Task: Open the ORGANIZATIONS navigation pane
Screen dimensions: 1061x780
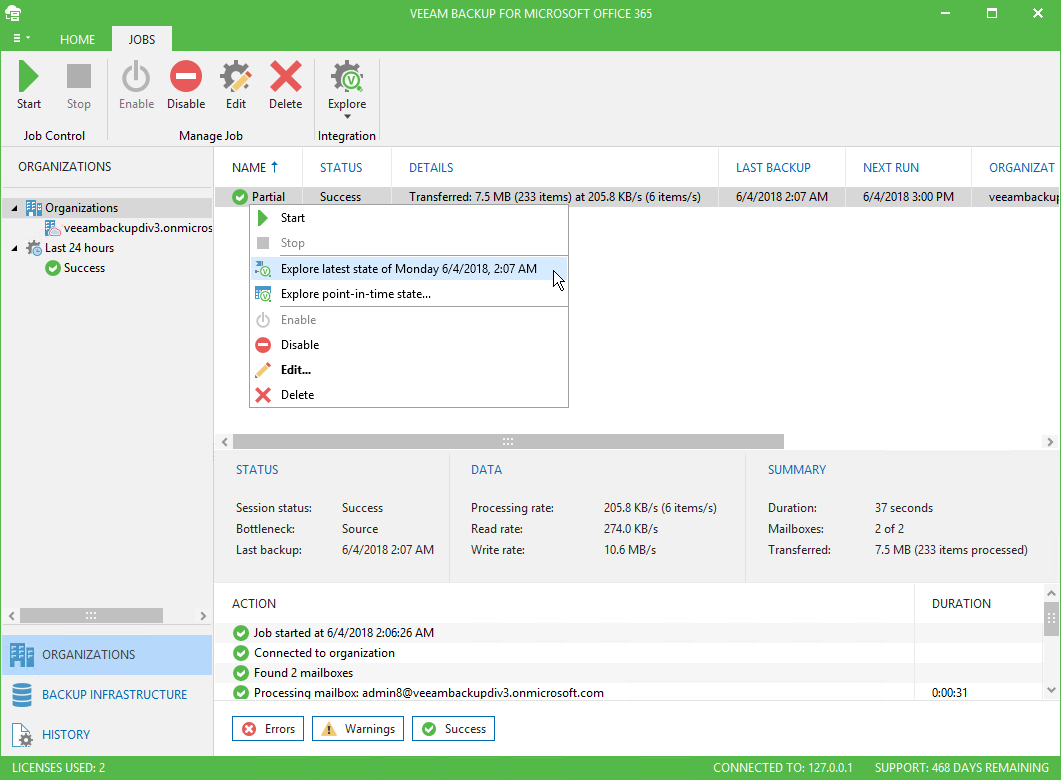Action: [107, 655]
